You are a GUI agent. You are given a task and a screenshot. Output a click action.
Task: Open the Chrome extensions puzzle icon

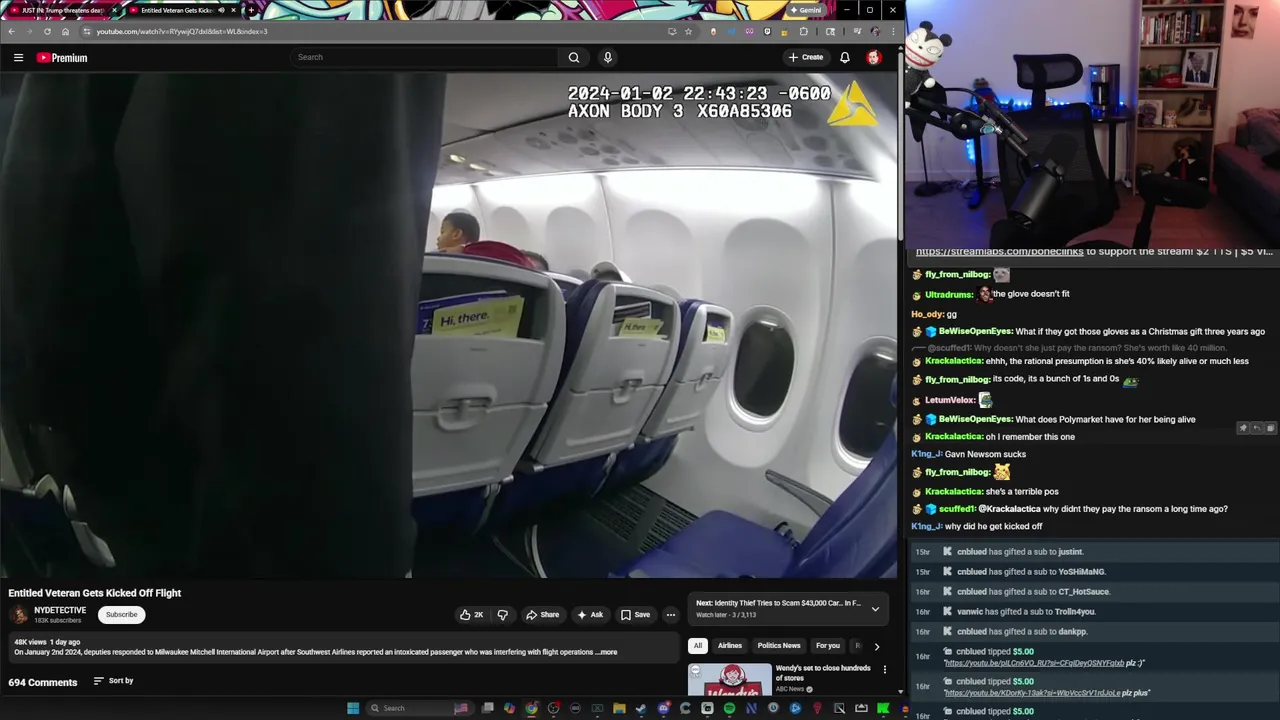coord(803,31)
